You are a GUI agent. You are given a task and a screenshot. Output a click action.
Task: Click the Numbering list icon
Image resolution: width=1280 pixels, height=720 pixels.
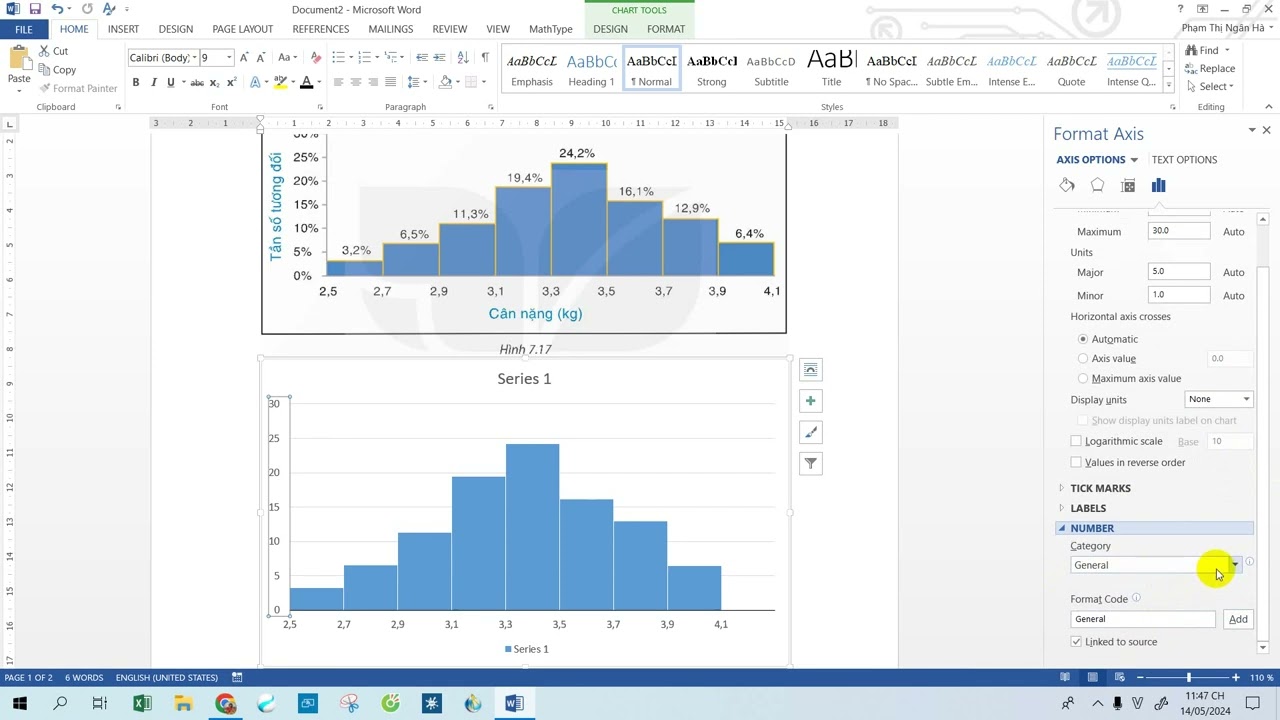367,58
